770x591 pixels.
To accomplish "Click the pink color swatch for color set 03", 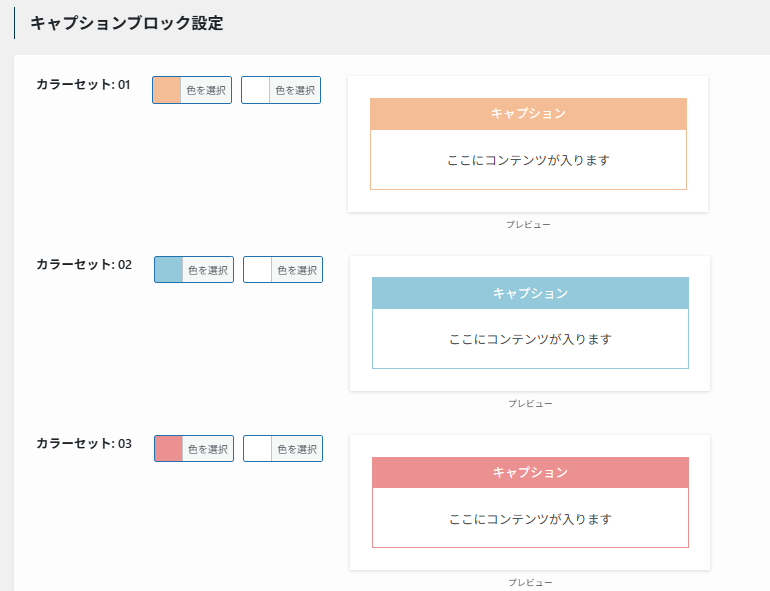I will (x=169, y=449).
